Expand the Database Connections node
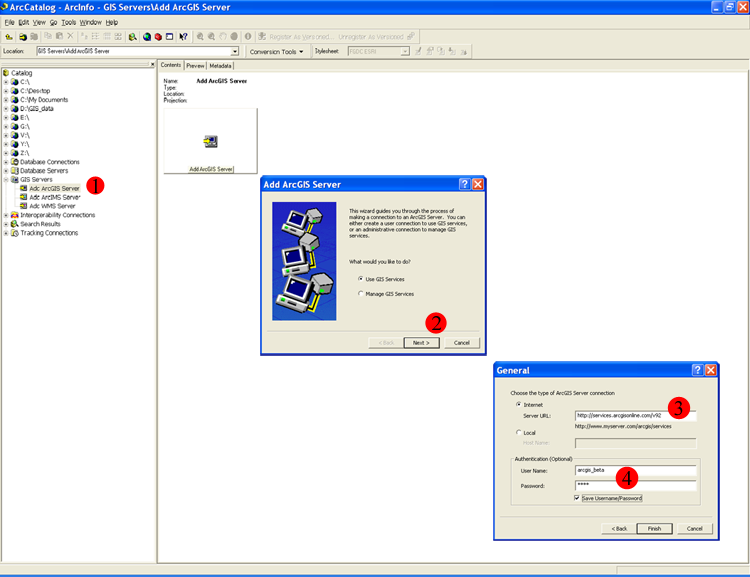The height and width of the screenshot is (577, 750). tap(6, 162)
